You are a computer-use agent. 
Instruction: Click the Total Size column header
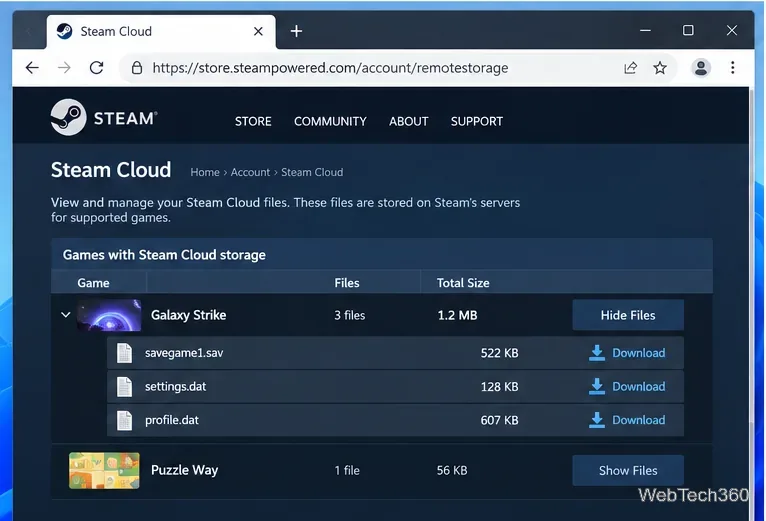(463, 283)
